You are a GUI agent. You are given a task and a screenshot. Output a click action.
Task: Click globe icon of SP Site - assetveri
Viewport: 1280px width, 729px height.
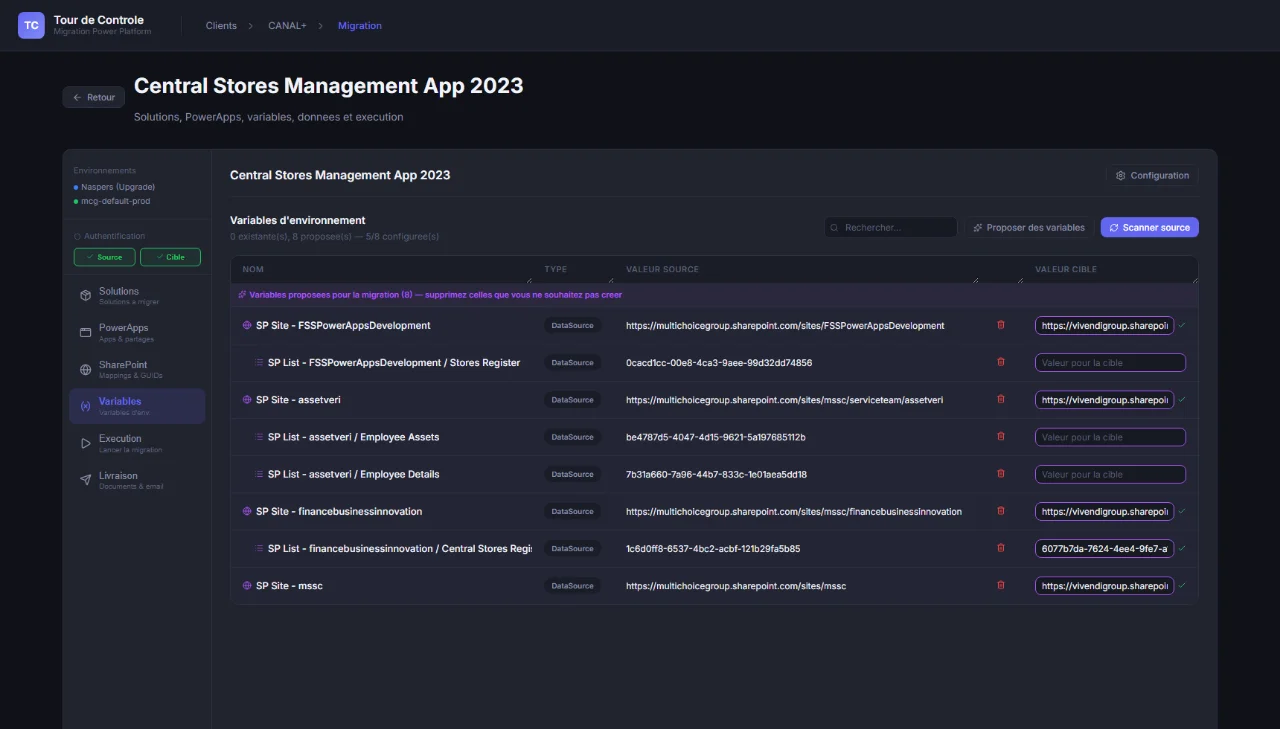247,399
